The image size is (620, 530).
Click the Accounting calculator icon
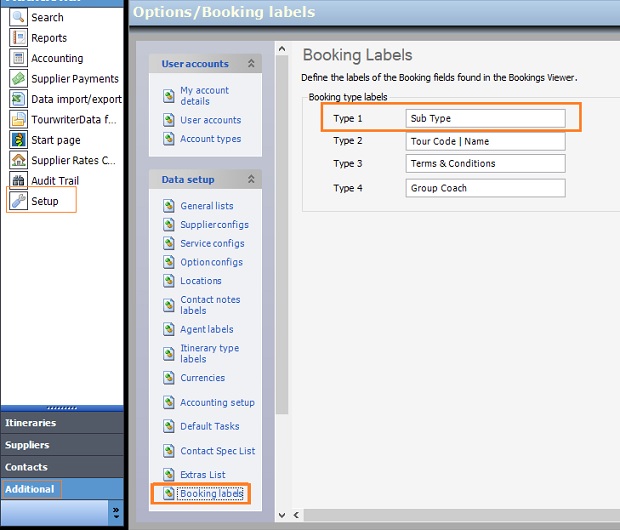18,58
